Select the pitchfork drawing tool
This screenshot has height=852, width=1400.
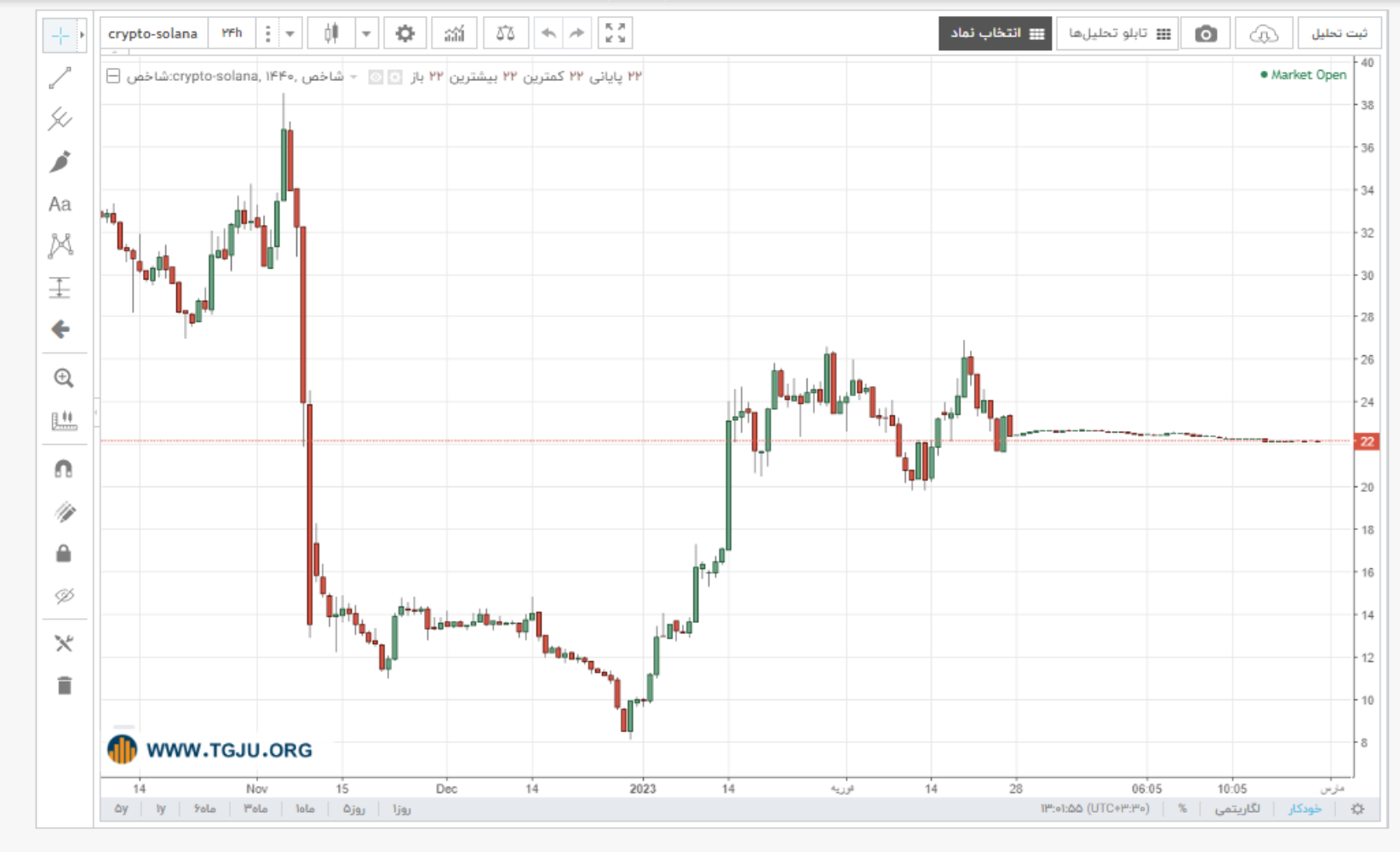tap(60, 119)
